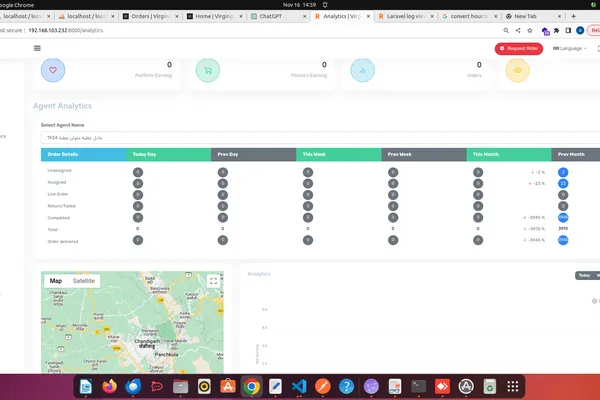This screenshot has height=400, width=600.
Task: Switch map to Satellite view
Action: (84, 281)
